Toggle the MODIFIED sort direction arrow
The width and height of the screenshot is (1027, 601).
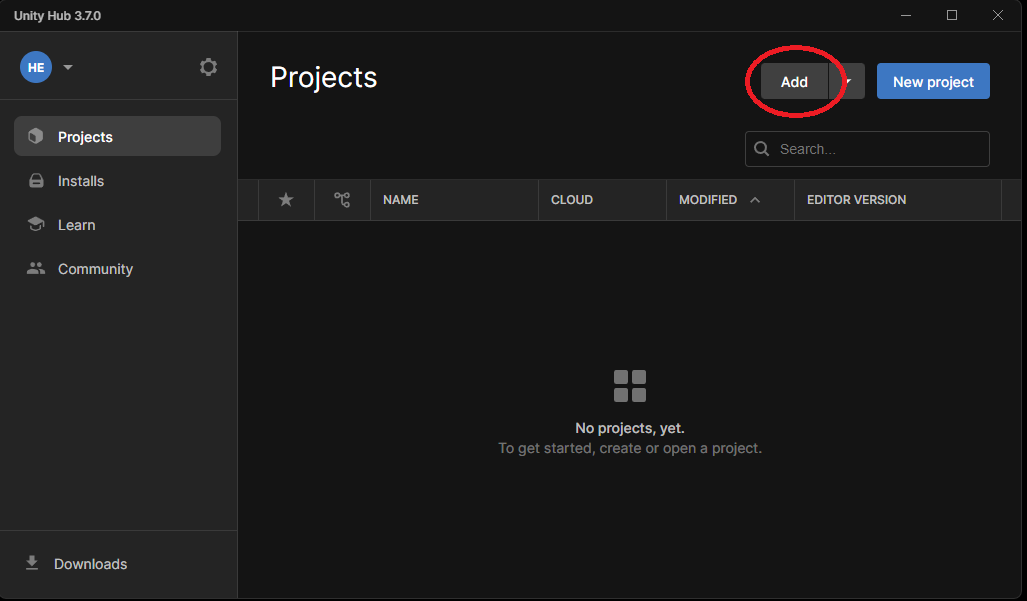(x=755, y=200)
